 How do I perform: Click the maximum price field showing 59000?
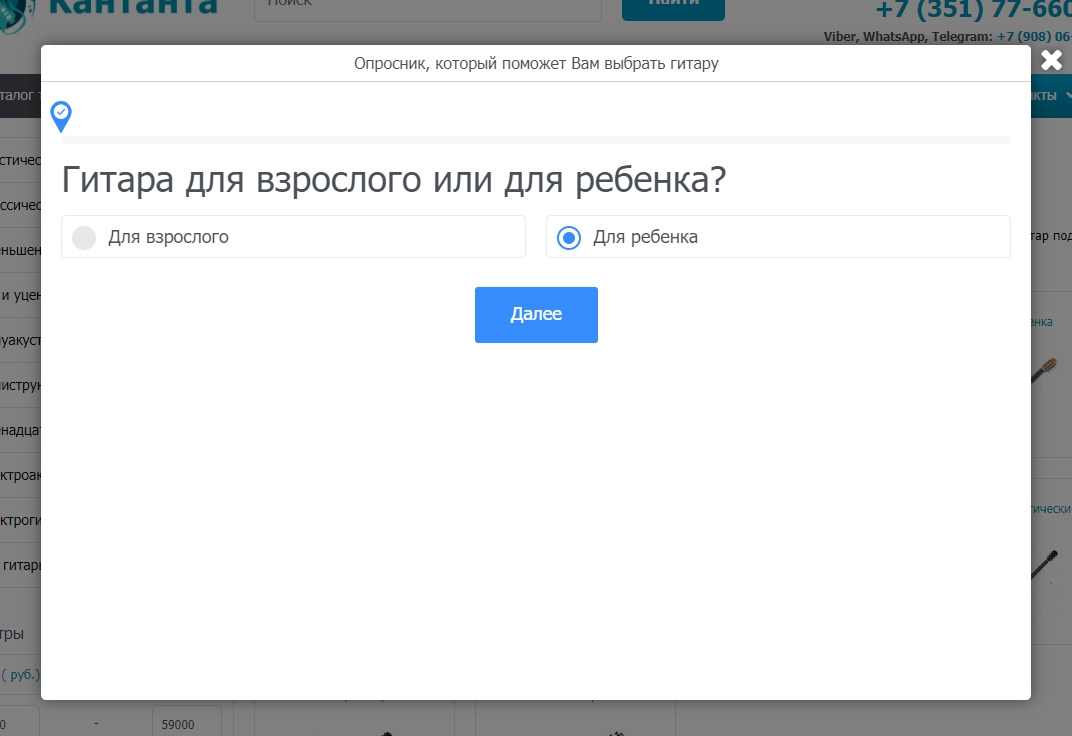point(191,724)
